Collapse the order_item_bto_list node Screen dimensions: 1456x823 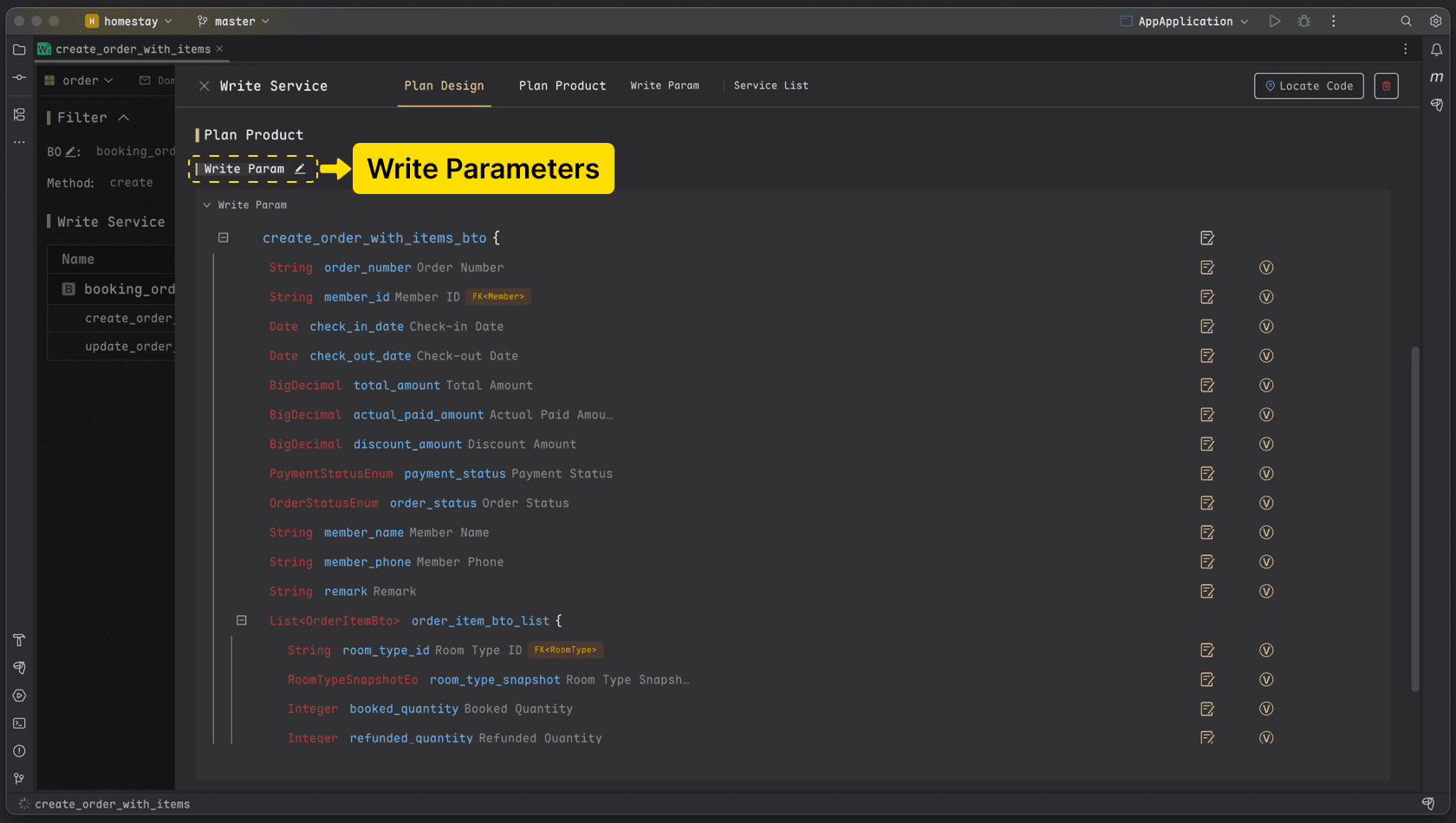(x=241, y=620)
